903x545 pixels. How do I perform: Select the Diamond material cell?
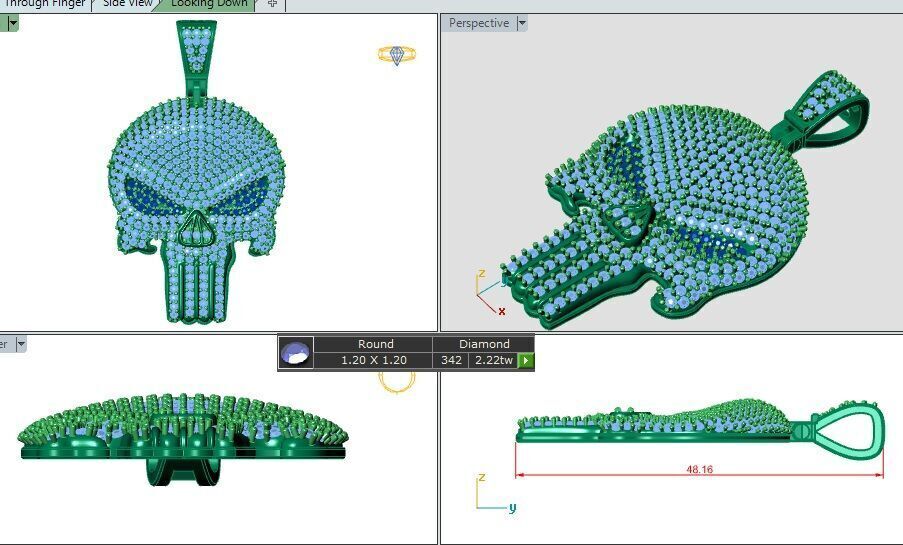(484, 344)
